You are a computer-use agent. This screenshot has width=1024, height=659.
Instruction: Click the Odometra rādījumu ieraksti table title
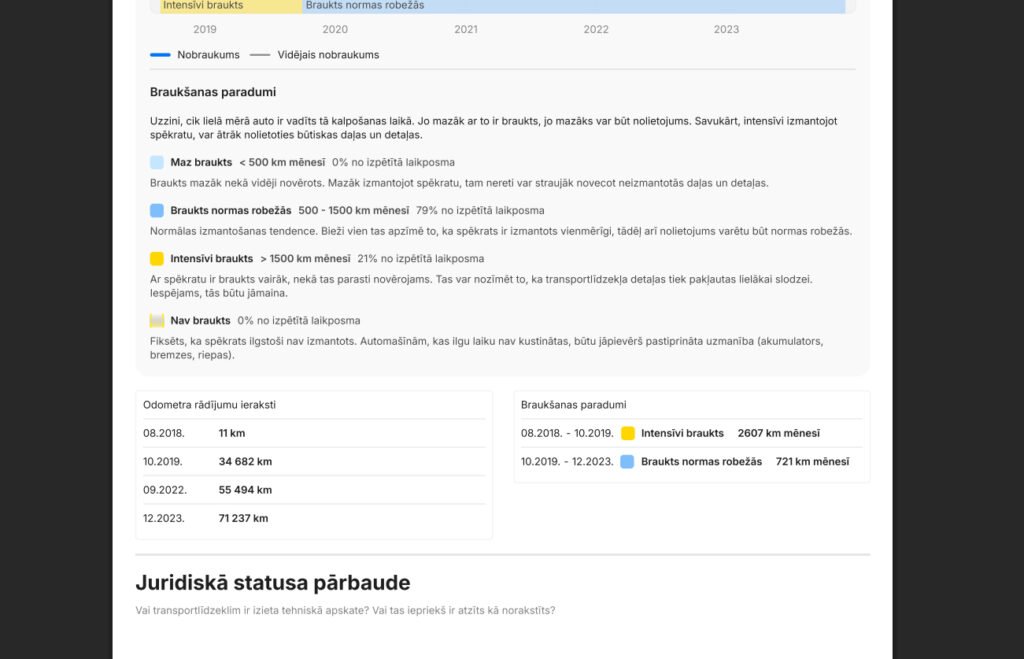coord(210,405)
